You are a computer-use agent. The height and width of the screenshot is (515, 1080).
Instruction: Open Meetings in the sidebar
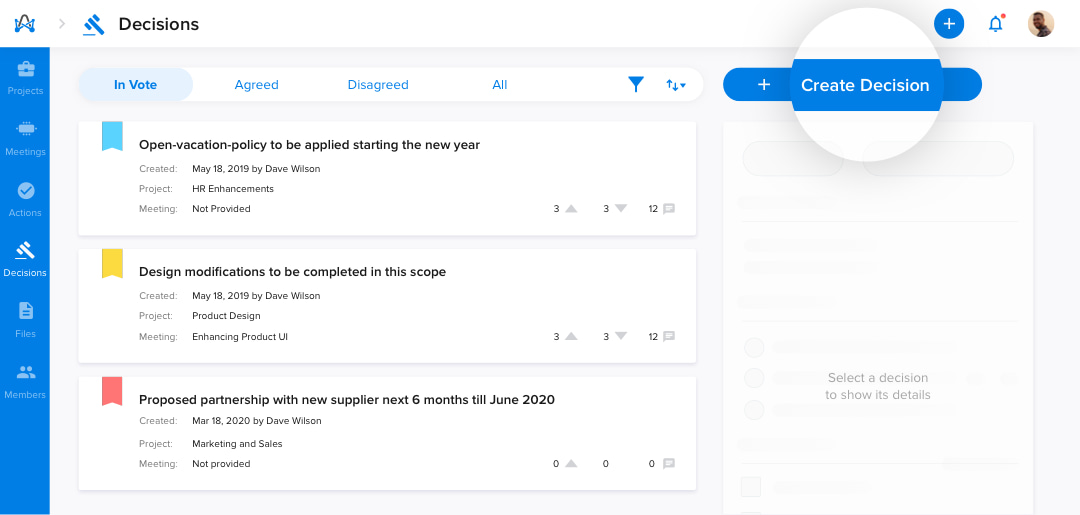(25, 138)
